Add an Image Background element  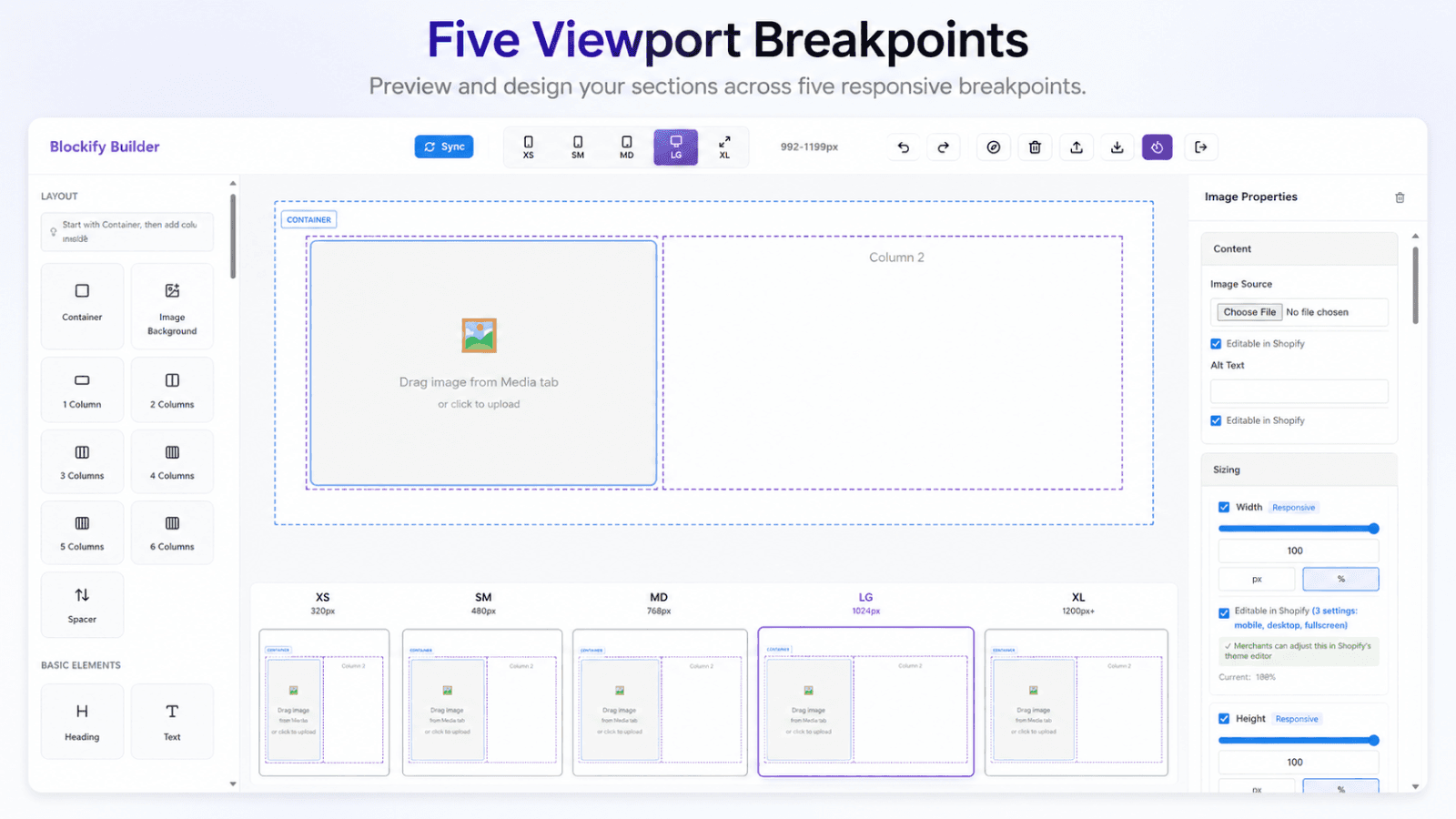(x=172, y=306)
